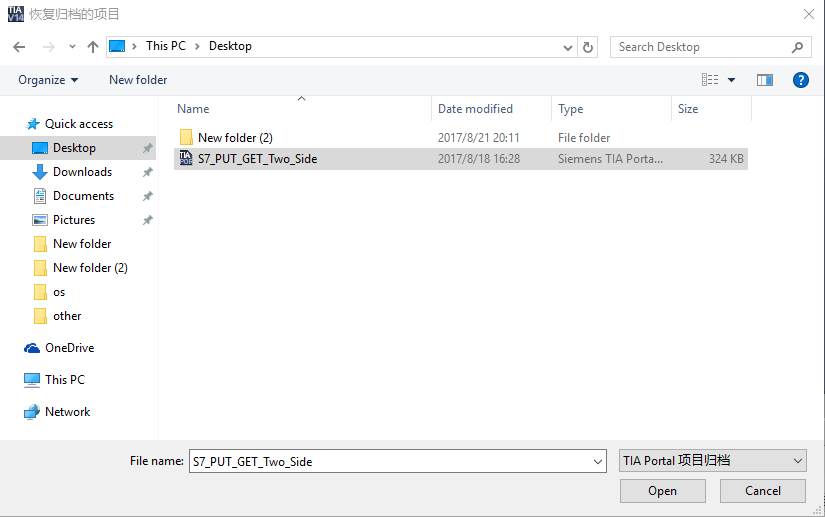Expand the Organize dropdown menu

coord(47,80)
